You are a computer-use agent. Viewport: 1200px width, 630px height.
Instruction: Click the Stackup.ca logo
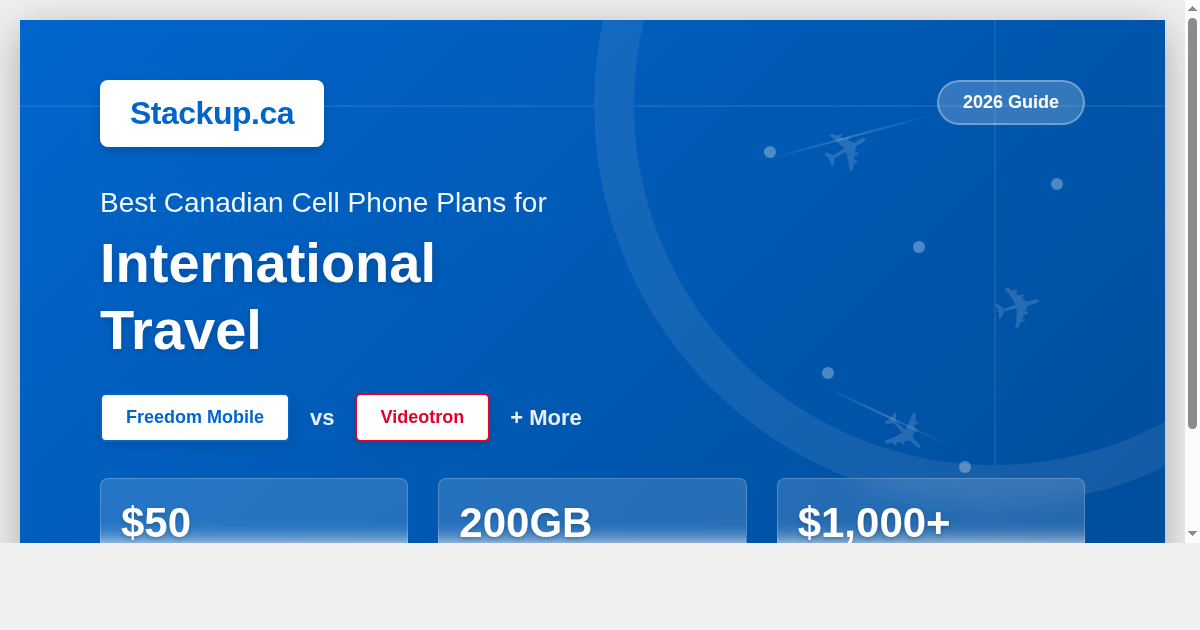point(212,113)
